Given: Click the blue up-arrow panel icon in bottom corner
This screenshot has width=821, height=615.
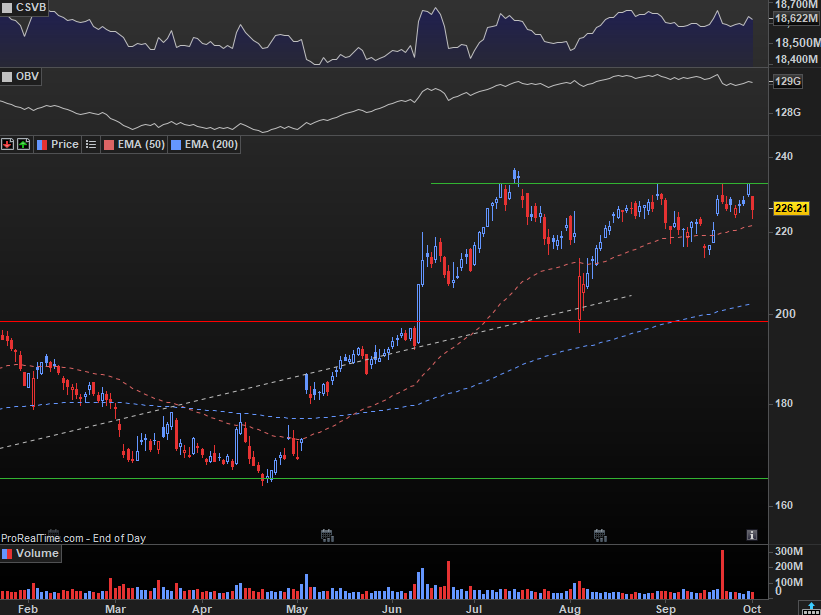Looking at the screenshot, I should (x=809, y=609).
